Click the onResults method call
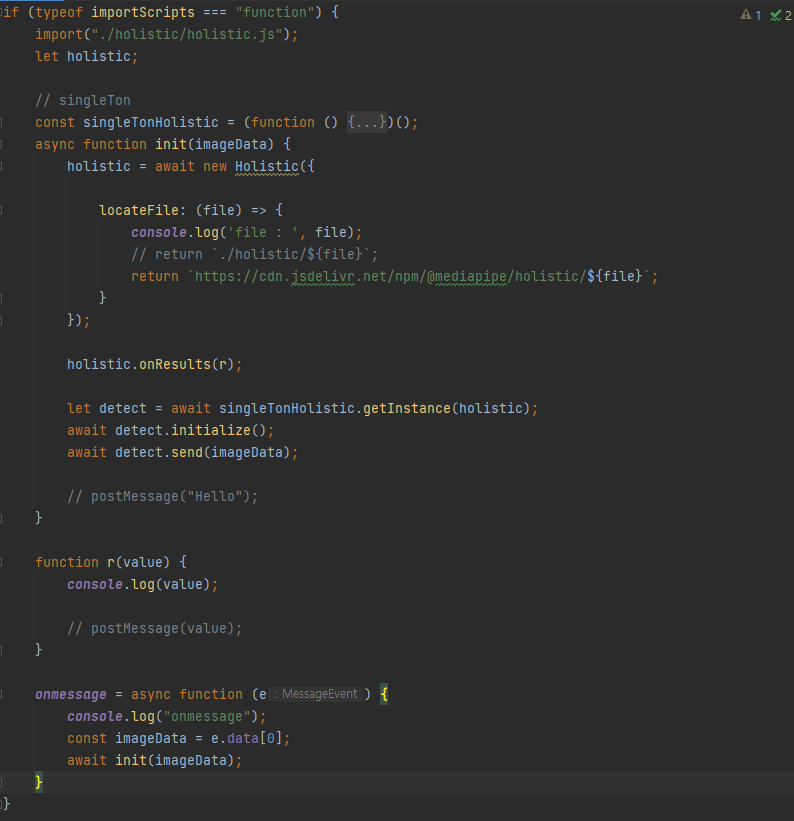This screenshot has height=821, width=794. (174, 364)
